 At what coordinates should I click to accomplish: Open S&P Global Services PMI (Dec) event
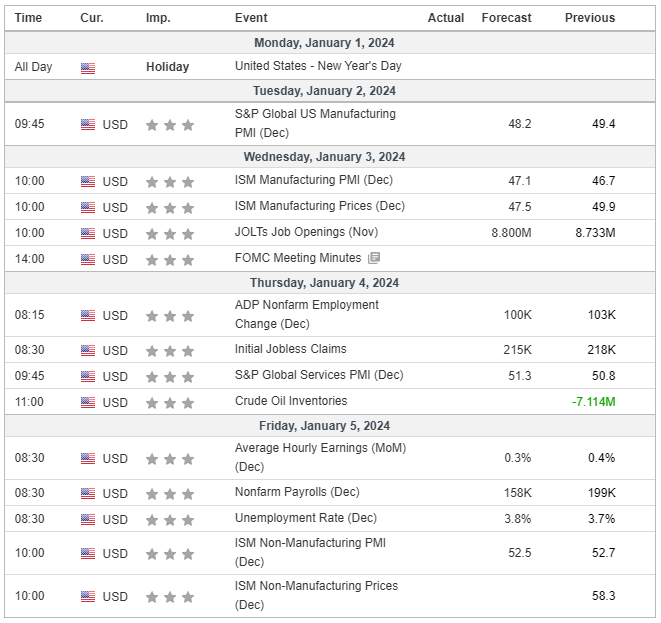[319, 375]
